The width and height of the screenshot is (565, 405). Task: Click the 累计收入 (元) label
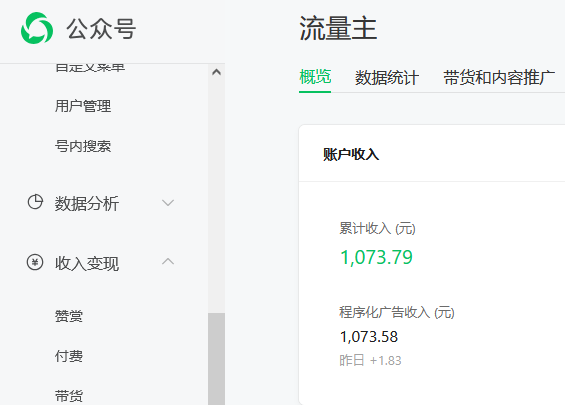377,228
